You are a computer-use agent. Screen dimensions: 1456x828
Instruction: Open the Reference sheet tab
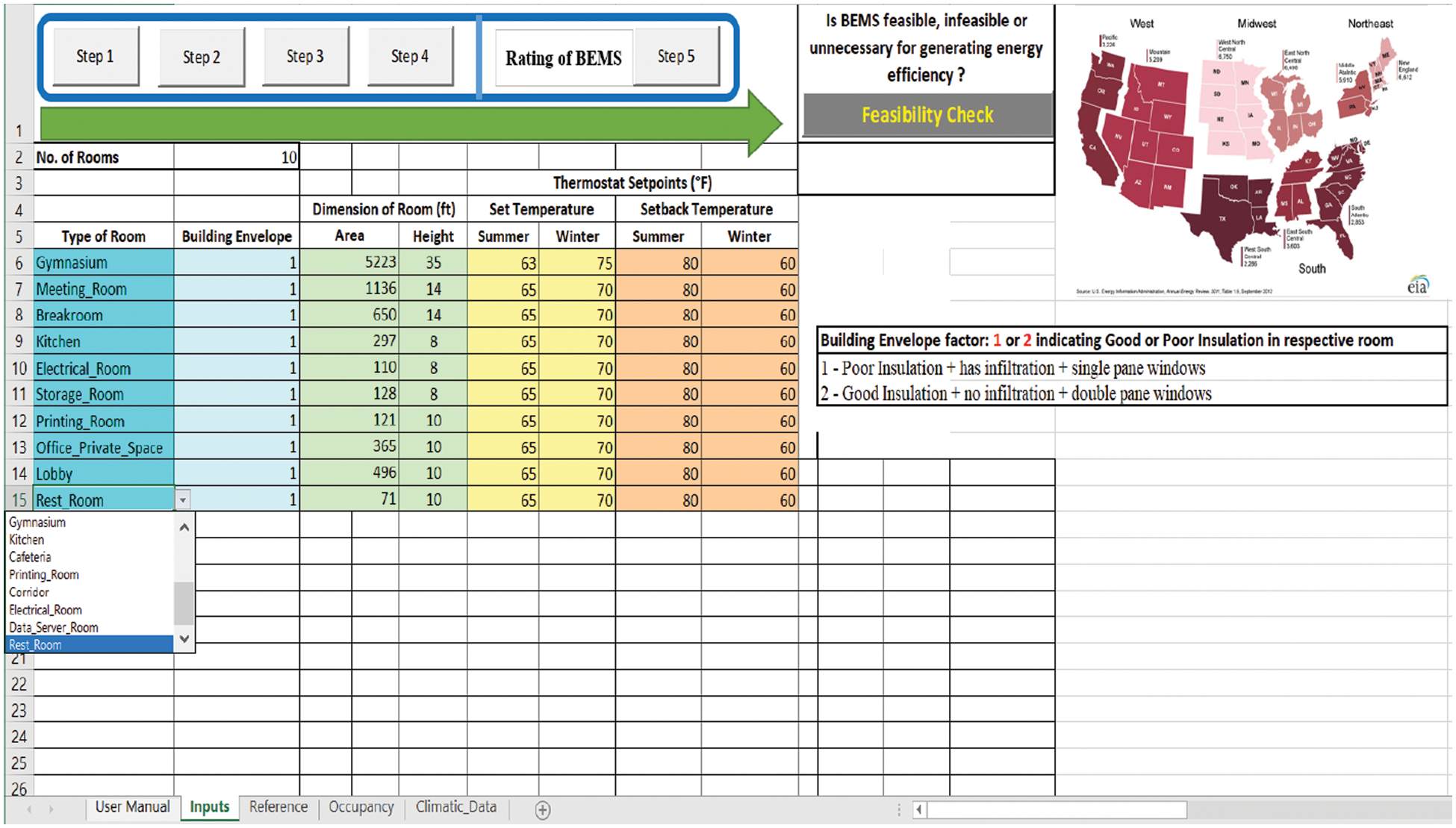coord(279,807)
